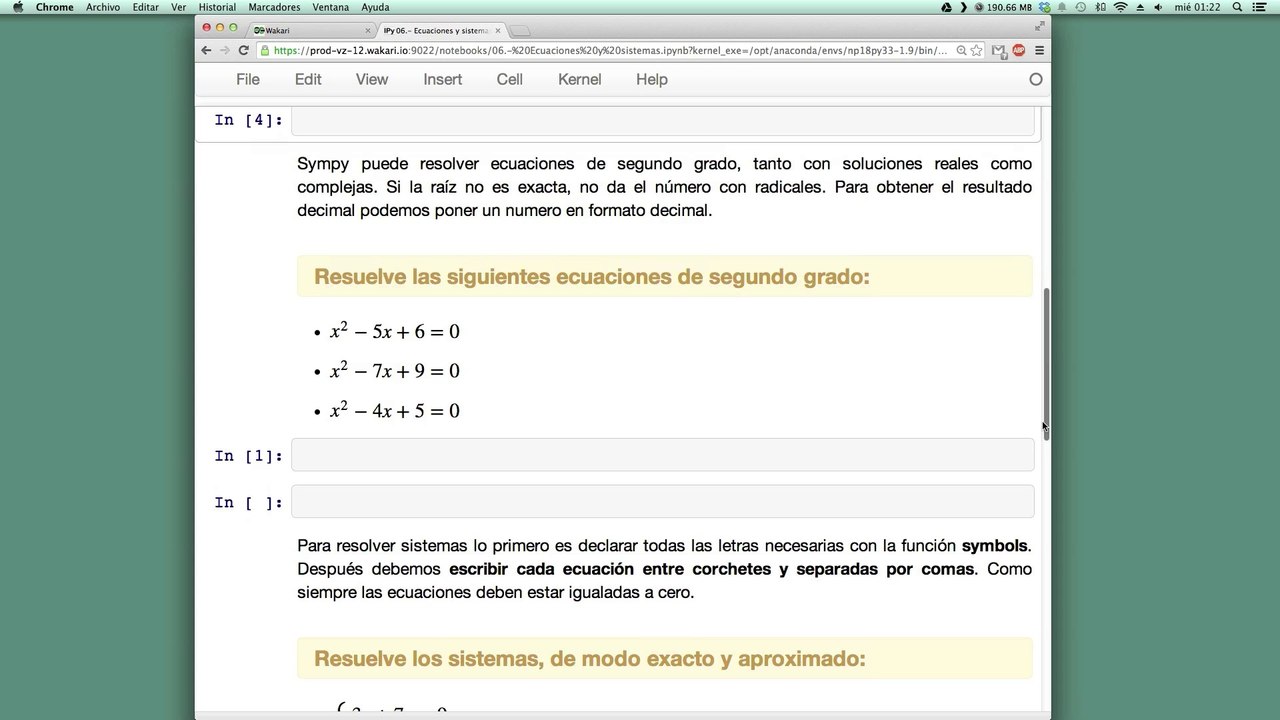
Task: Click into the In [4] code cell
Action: coord(662,121)
